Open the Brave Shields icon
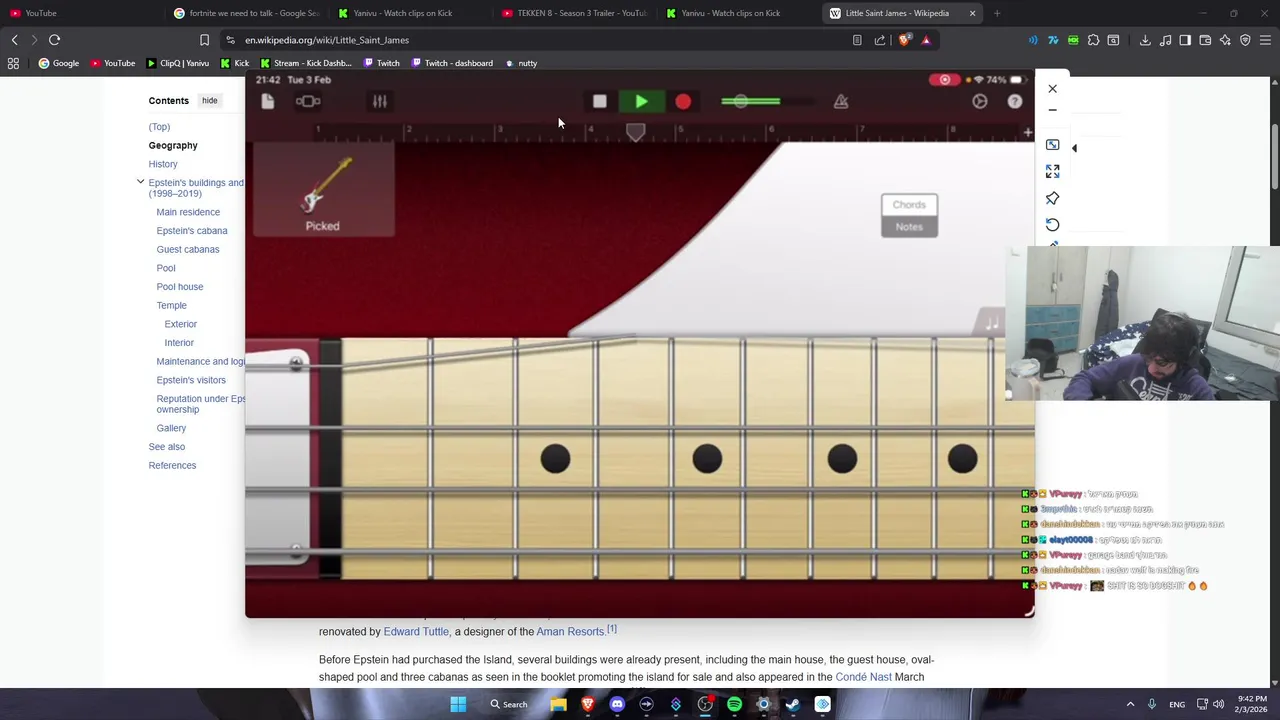1280x720 pixels. (x=905, y=40)
